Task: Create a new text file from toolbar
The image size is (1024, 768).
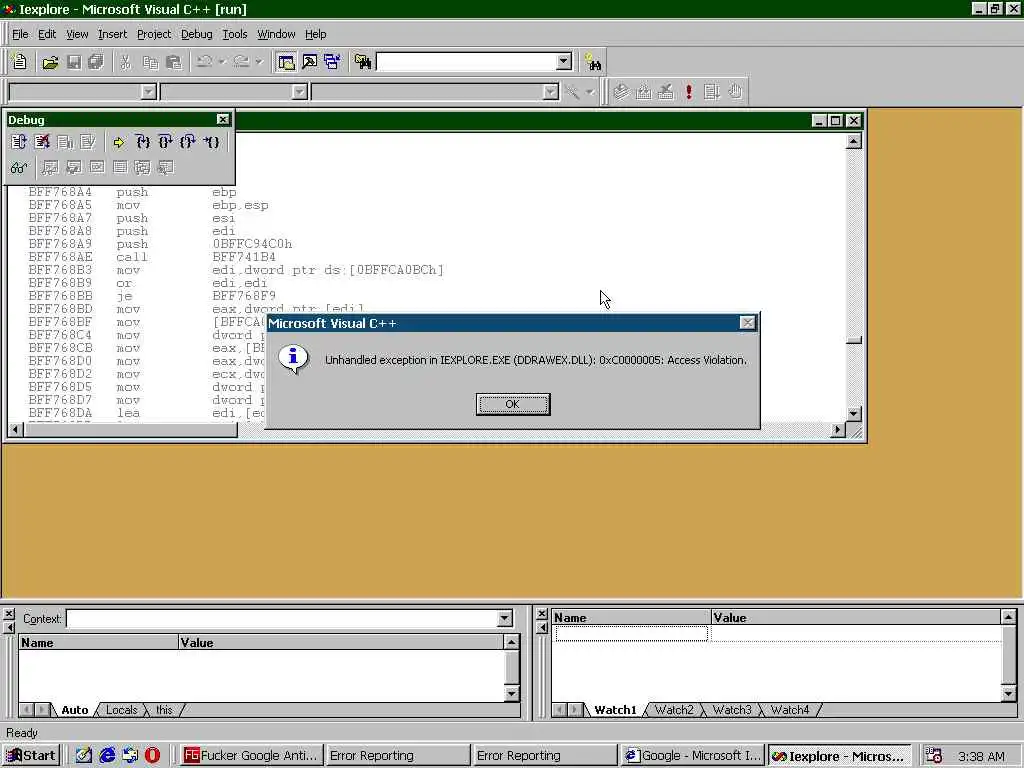Action: point(20,62)
